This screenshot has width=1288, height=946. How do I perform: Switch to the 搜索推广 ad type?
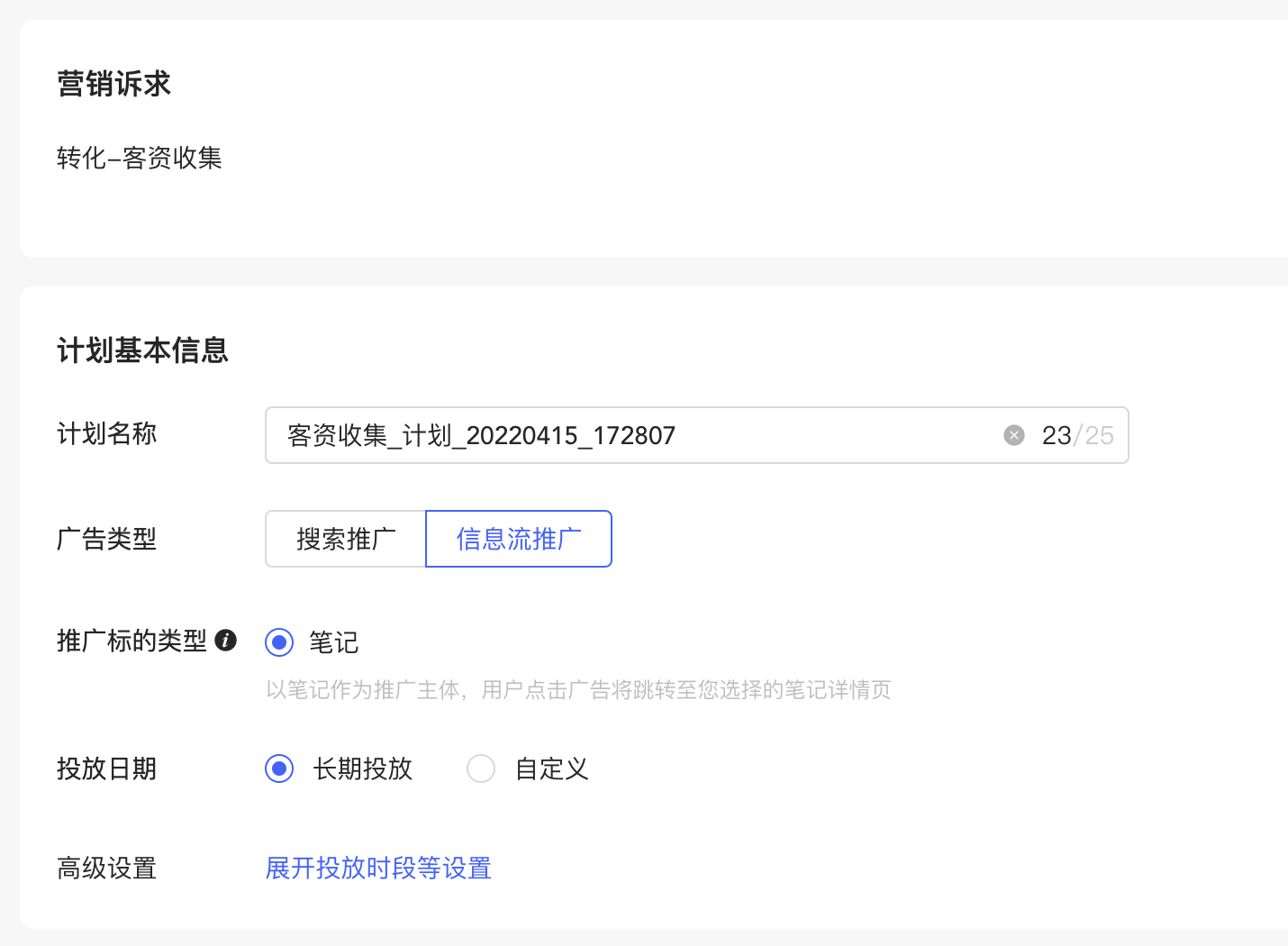345,539
